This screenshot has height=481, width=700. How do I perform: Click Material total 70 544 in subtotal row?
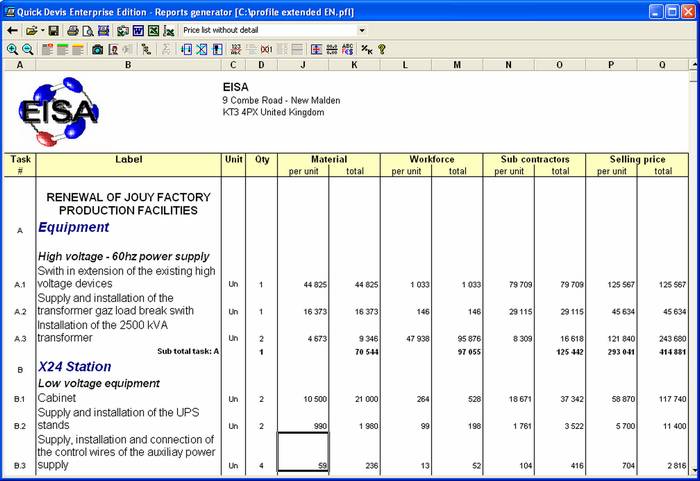coord(367,352)
